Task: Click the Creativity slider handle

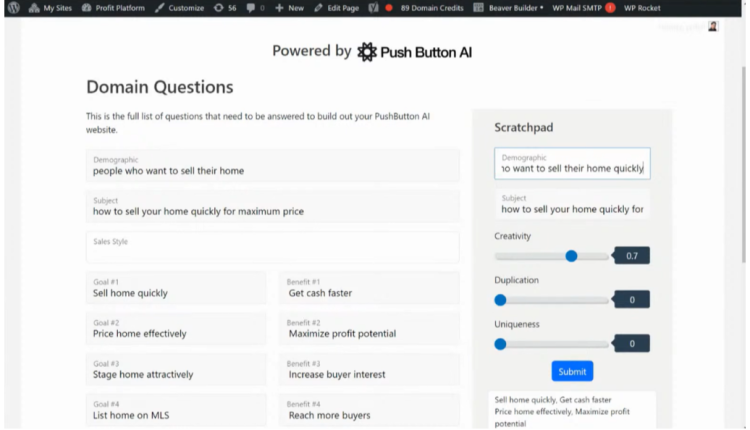Action: pyautogui.click(x=571, y=256)
